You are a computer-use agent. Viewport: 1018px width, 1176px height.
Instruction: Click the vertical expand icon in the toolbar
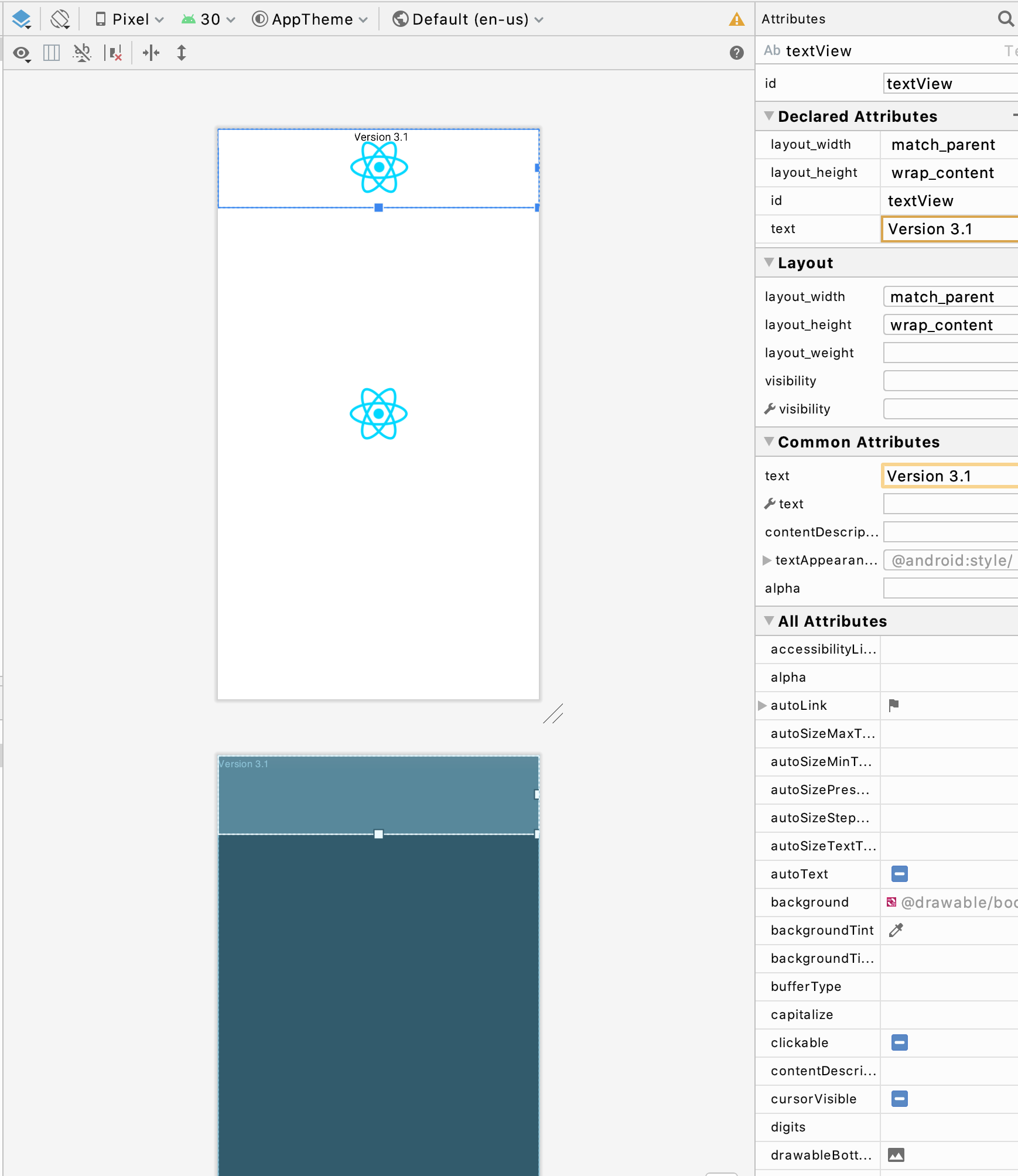click(182, 53)
